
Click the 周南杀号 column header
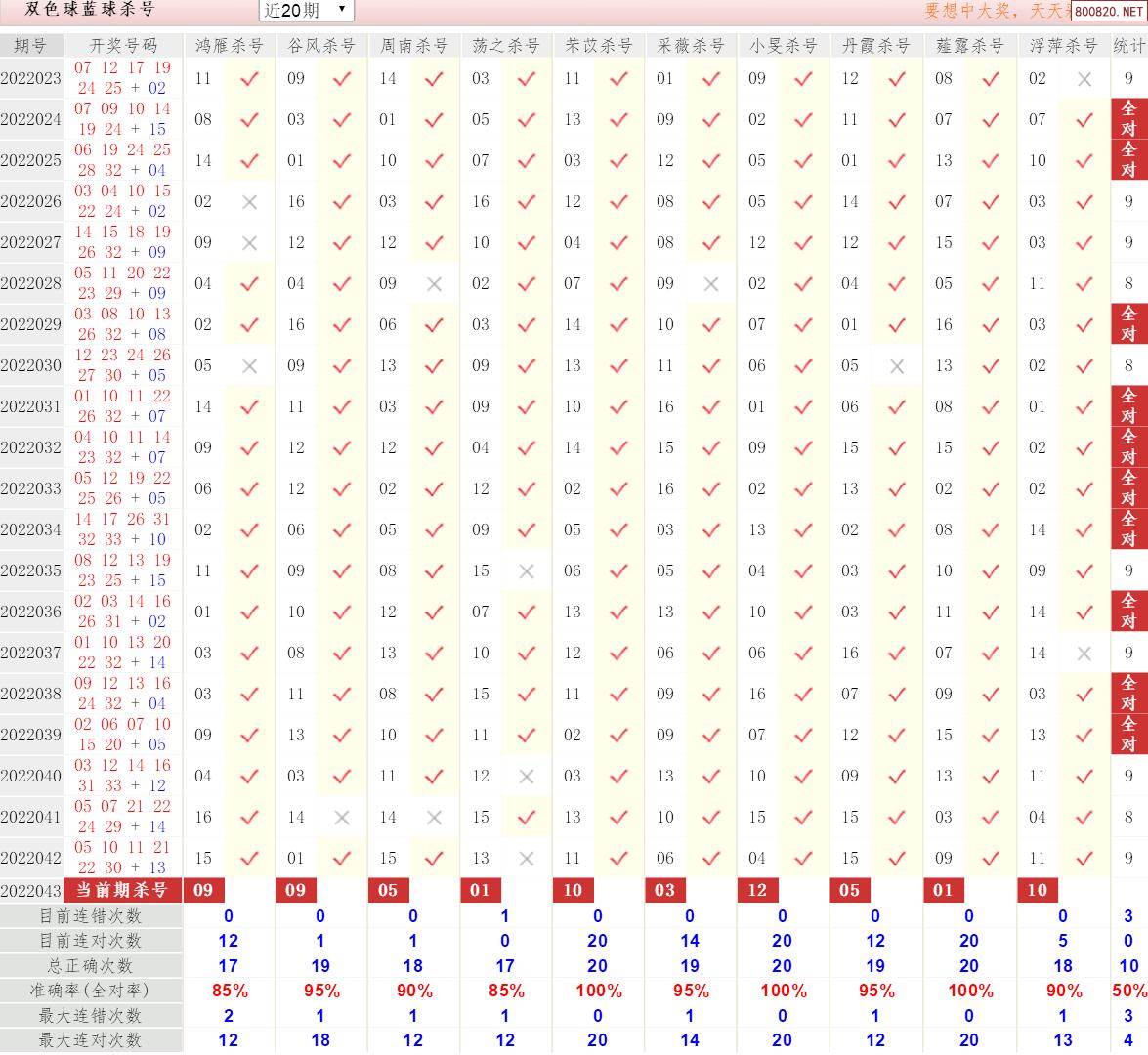click(413, 45)
